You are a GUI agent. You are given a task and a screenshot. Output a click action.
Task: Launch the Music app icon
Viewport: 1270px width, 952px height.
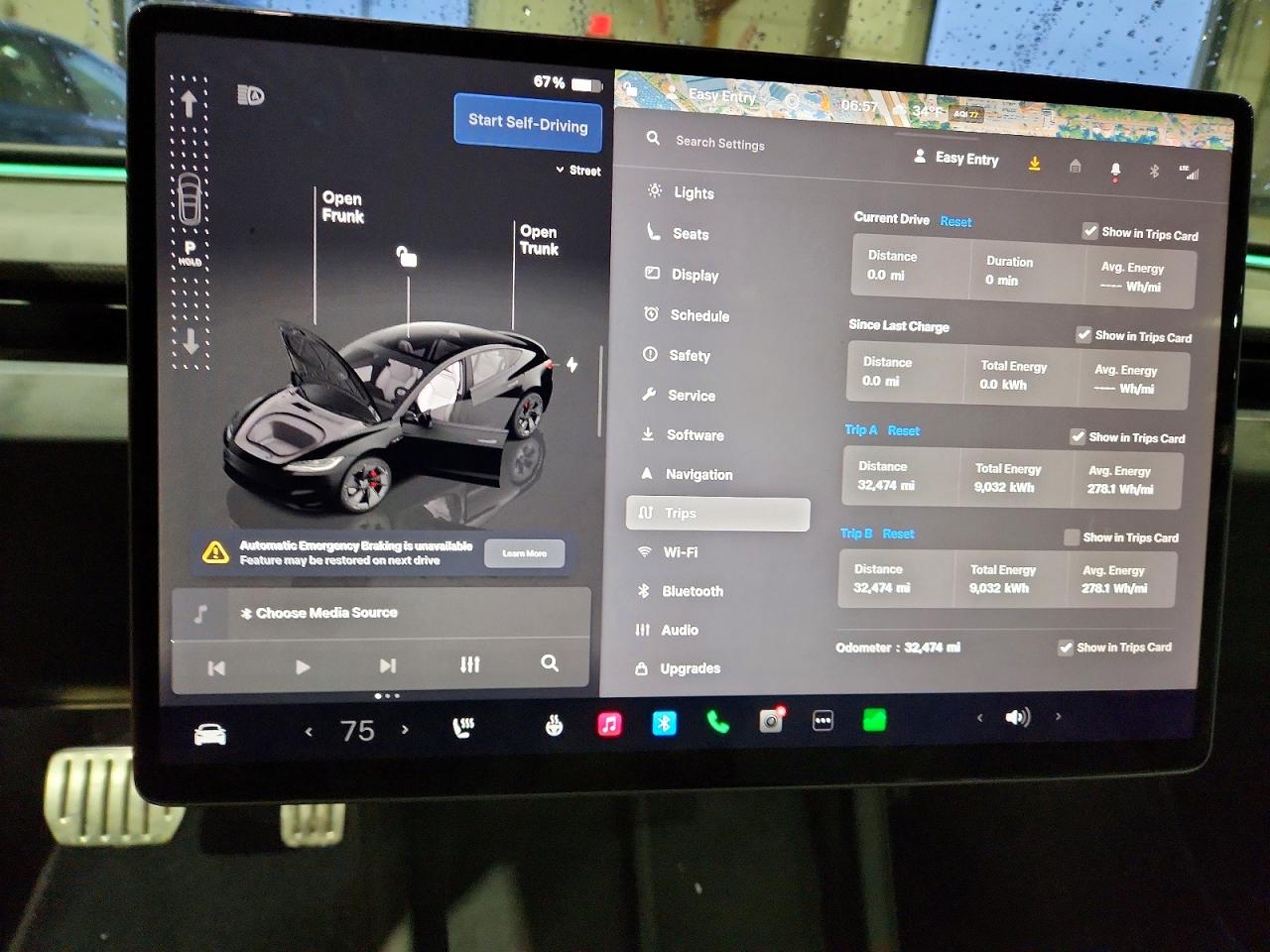(610, 724)
